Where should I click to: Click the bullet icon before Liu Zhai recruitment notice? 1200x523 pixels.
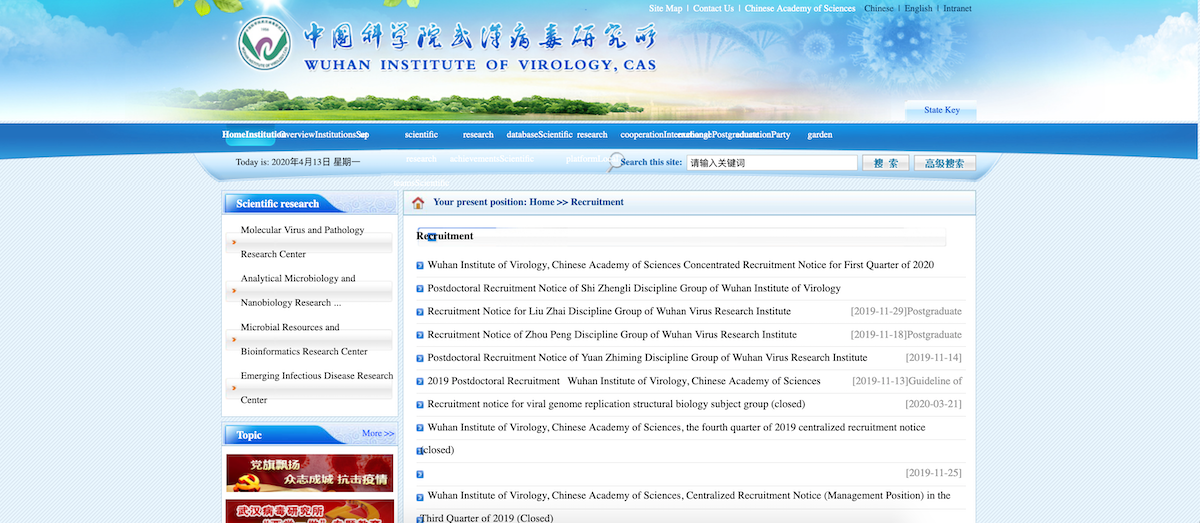coord(420,312)
